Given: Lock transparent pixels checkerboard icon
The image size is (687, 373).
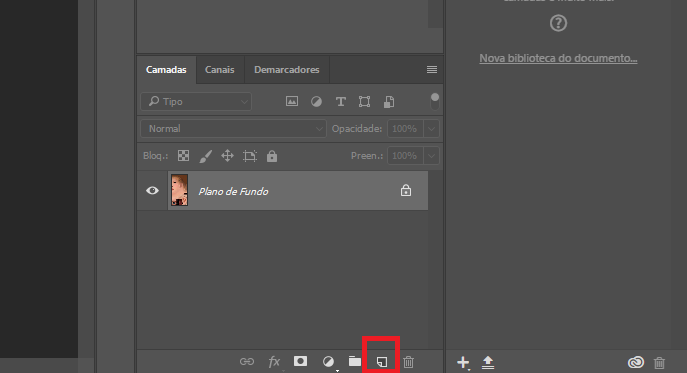Looking at the screenshot, I should (184, 156).
